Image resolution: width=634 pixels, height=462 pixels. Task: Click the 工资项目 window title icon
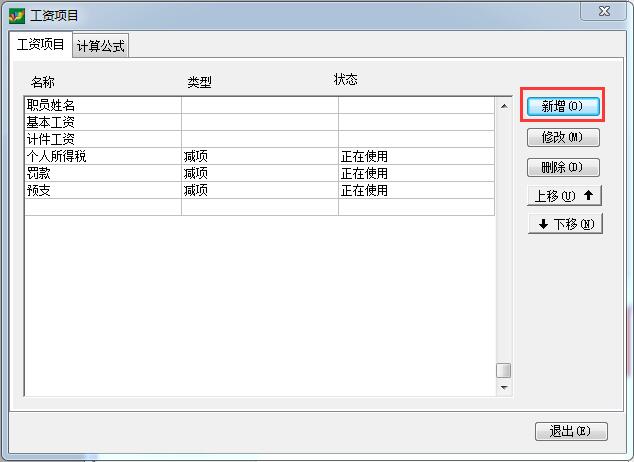coord(17,16)
